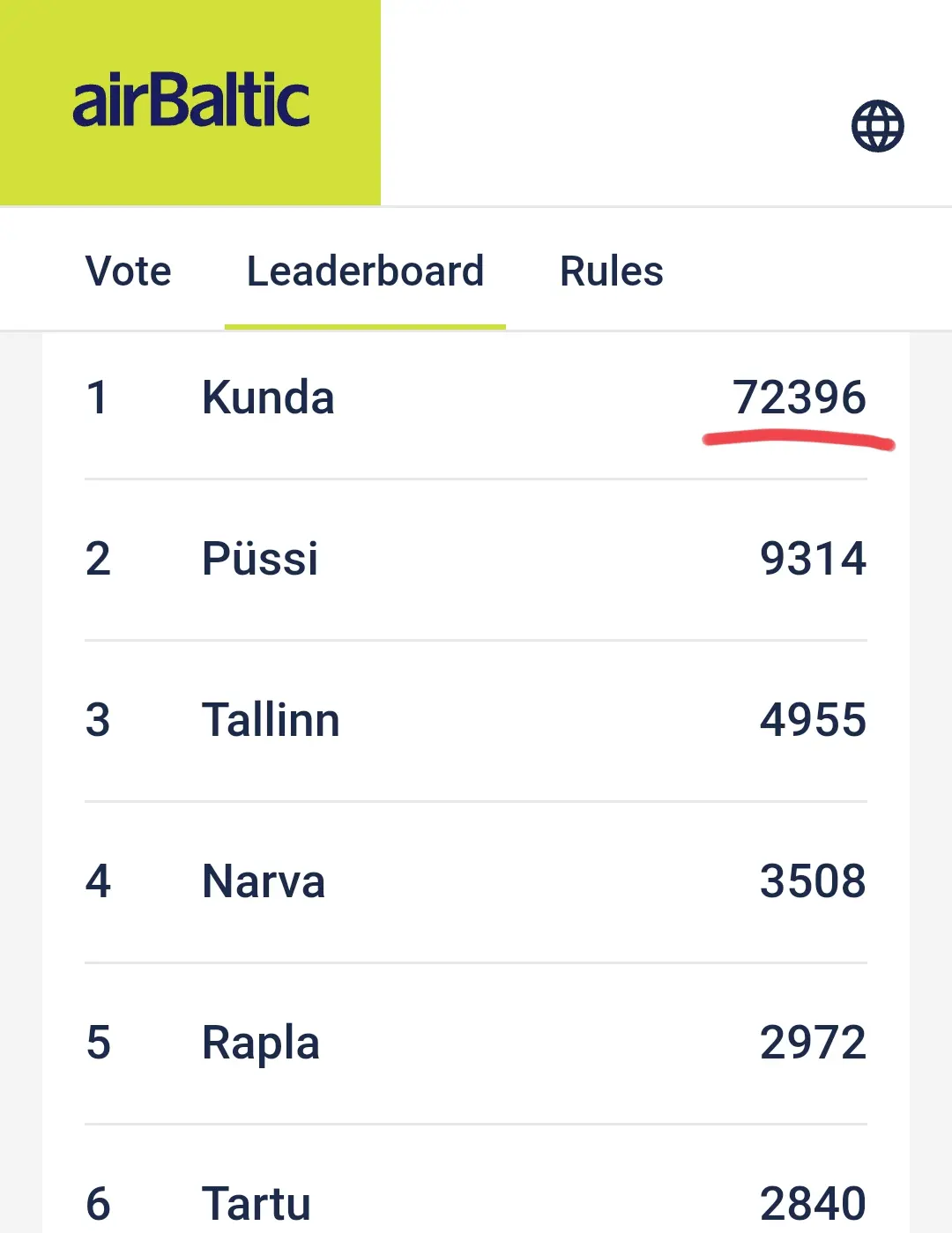This screenshot has height=1233, width=952.
Task: Click Püssi's vote count 9314
Action: [813, 559]
